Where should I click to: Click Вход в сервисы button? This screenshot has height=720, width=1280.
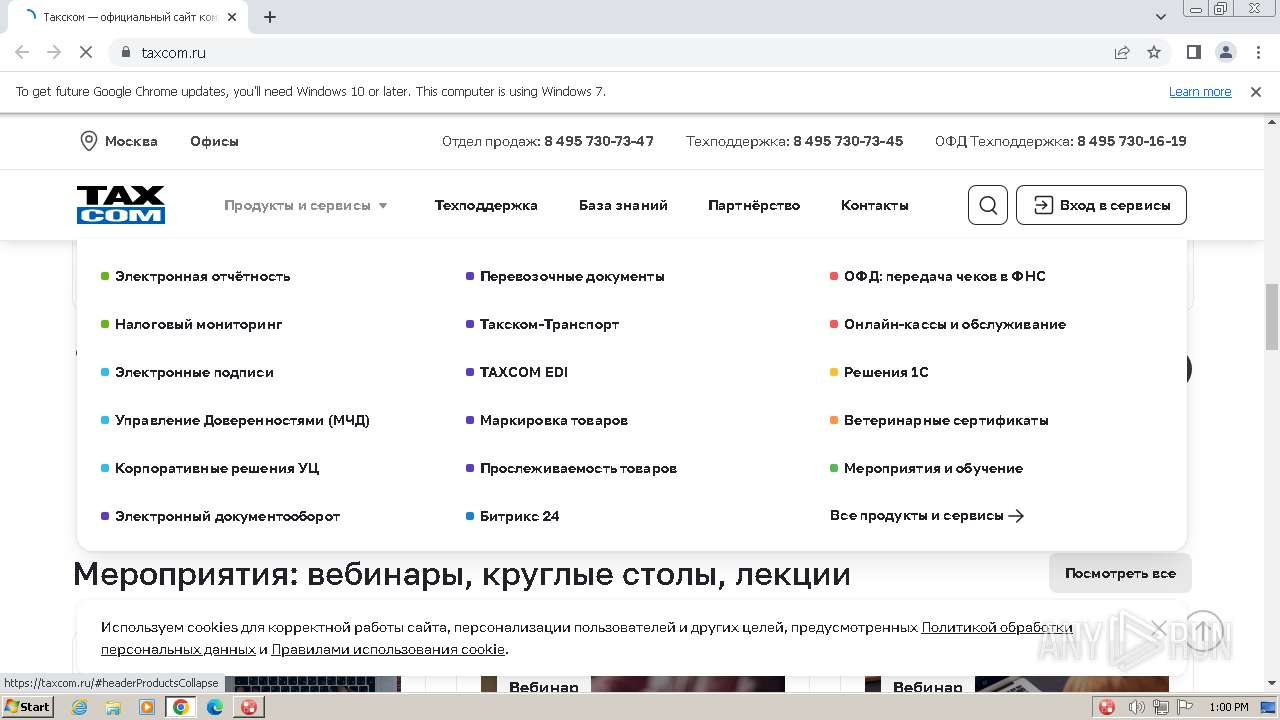pyautogui.click(x=1101, y=205)
